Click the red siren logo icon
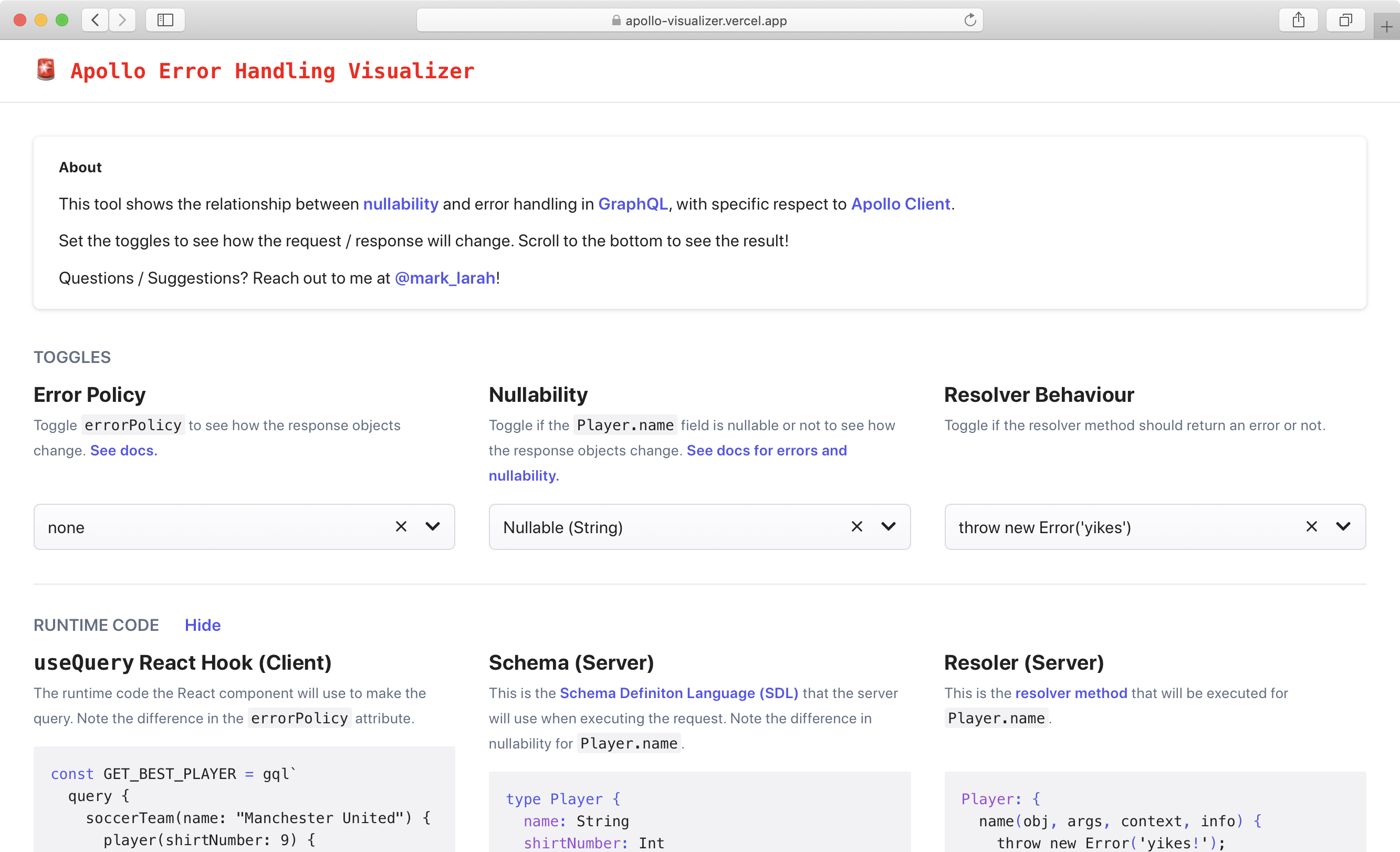 pos(46,70)
